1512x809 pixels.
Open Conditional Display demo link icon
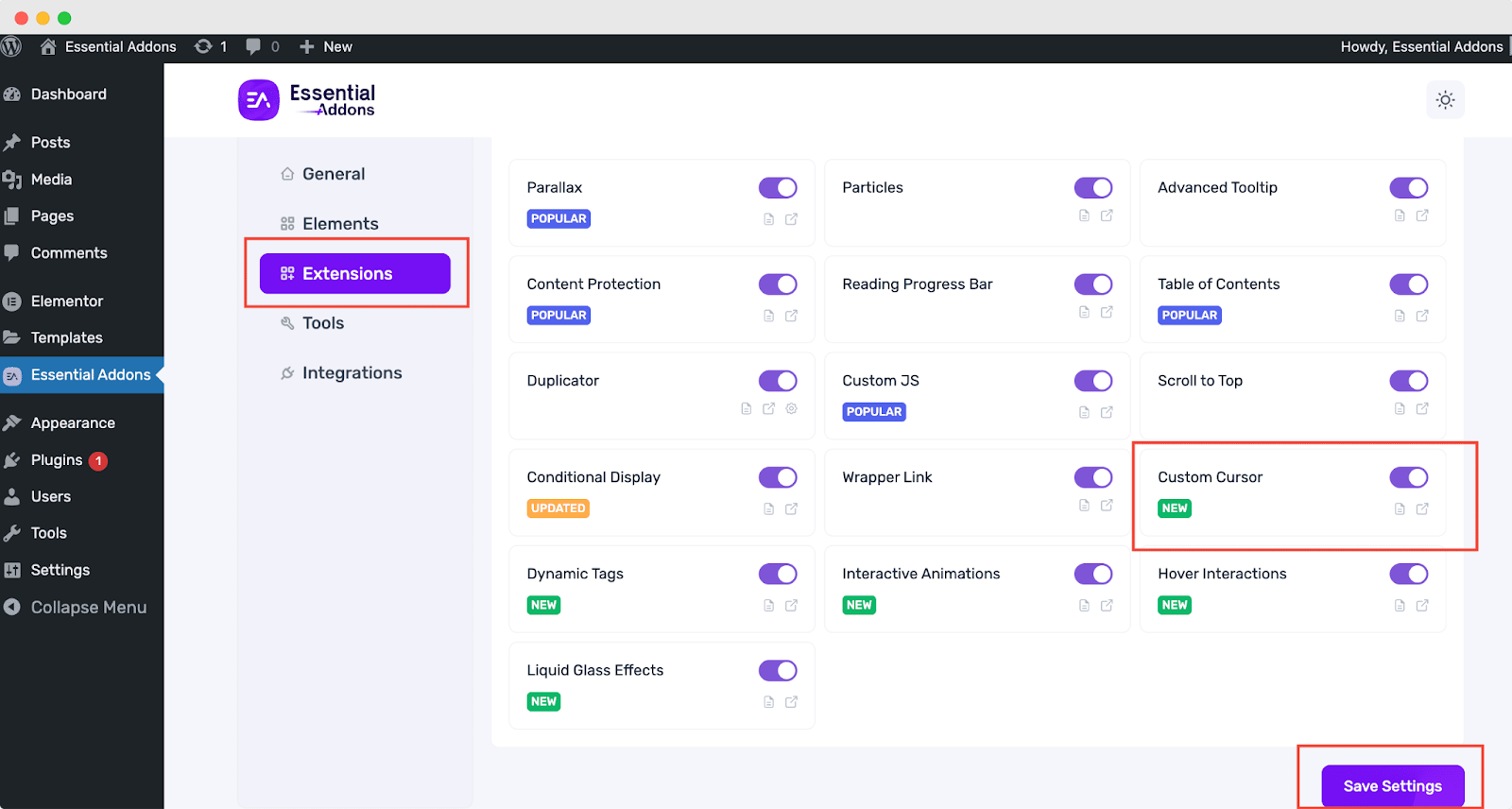(791, 508)
